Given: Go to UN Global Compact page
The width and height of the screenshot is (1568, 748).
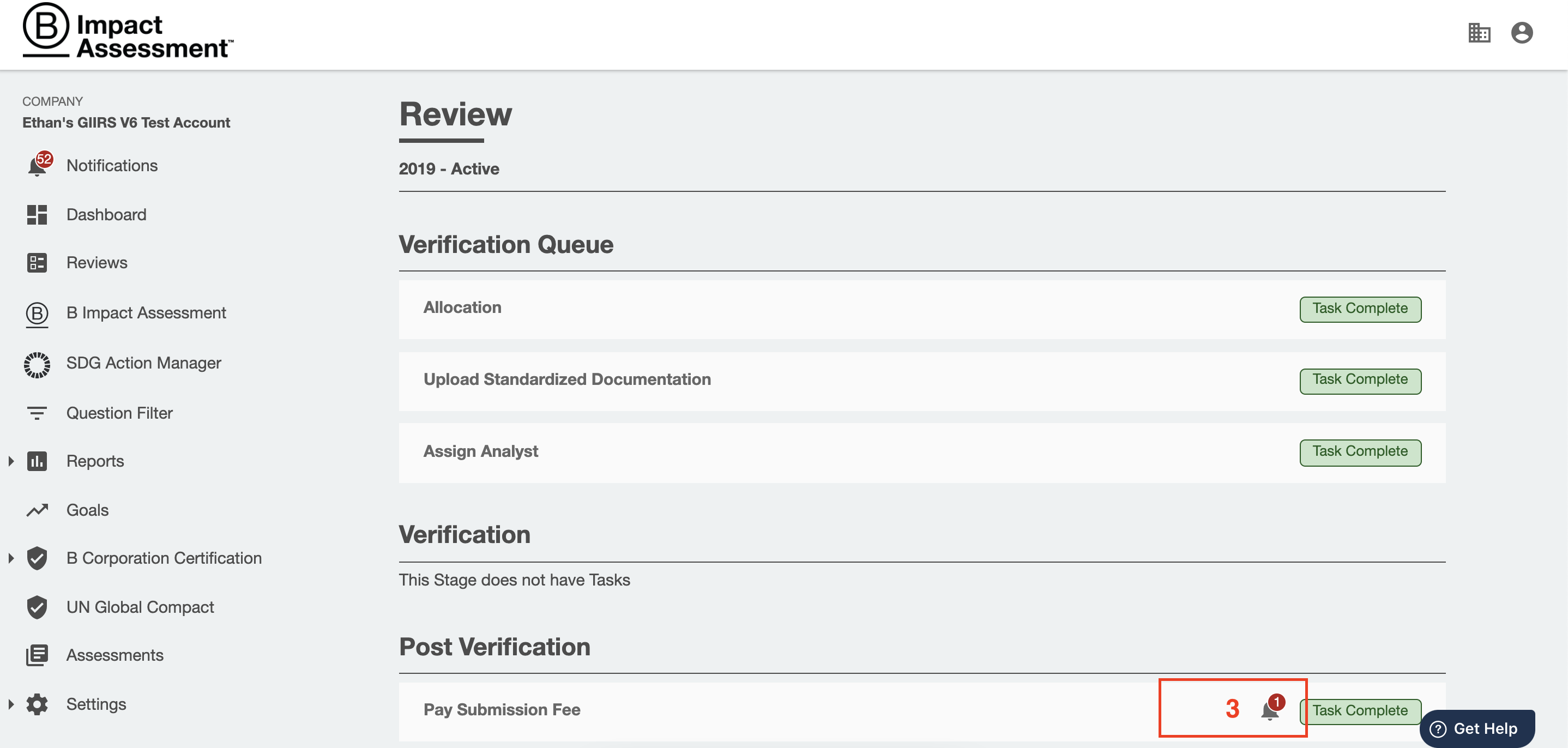Looking at the screenshot, I should pyautogui.click(x=140, y=607).
